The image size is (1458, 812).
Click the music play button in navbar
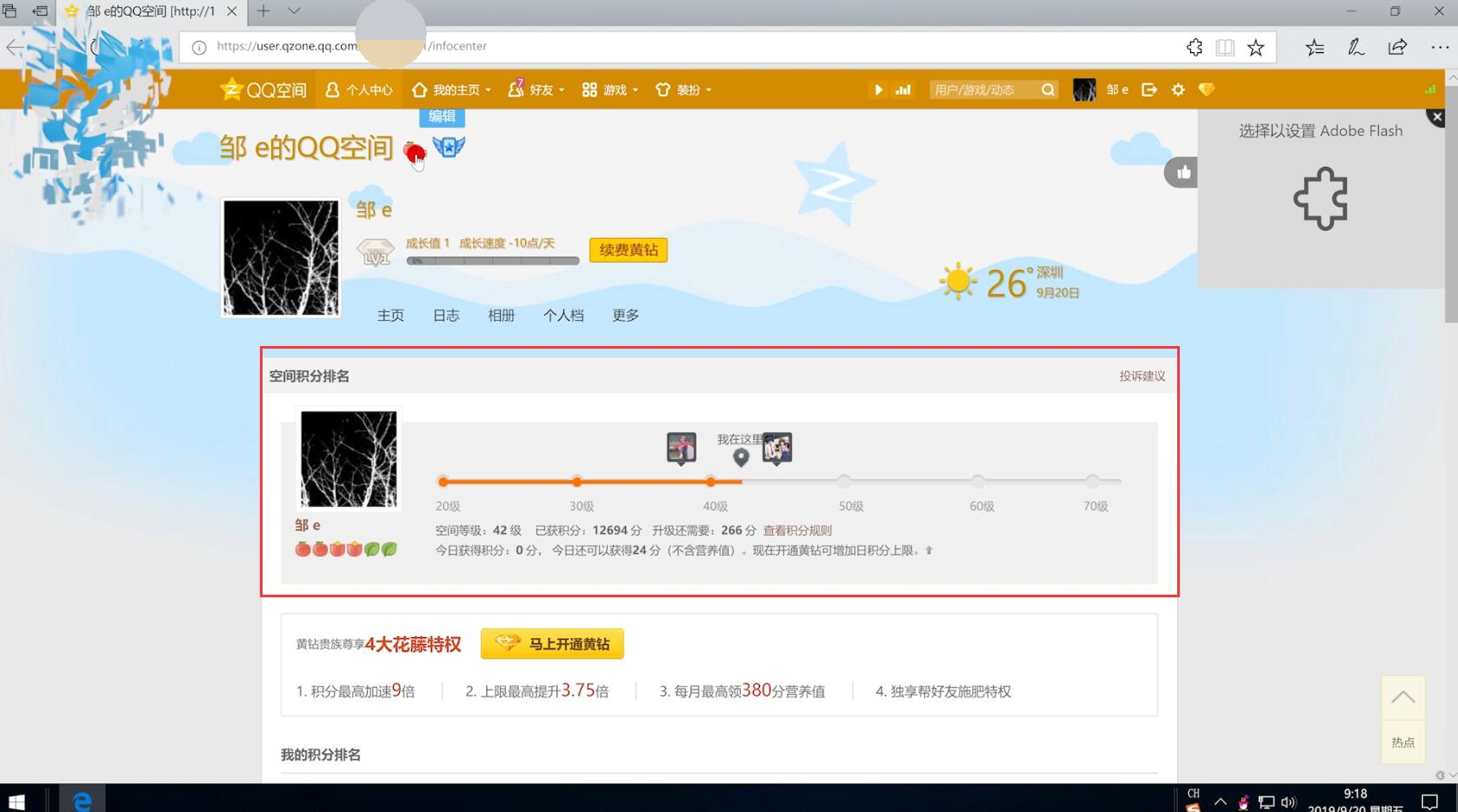click(878, 90)
